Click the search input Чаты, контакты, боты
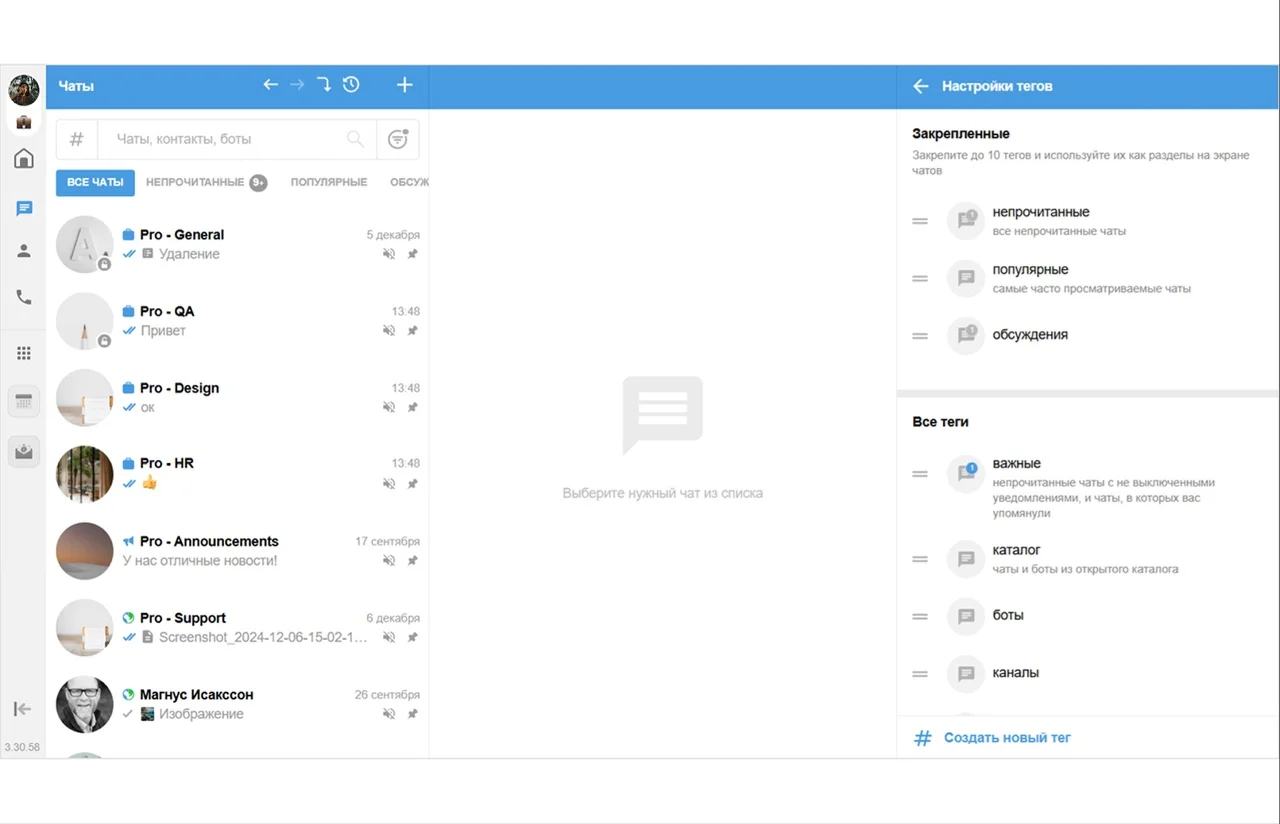The width and height of the screenshot is (1280, 824). (230, 139)
